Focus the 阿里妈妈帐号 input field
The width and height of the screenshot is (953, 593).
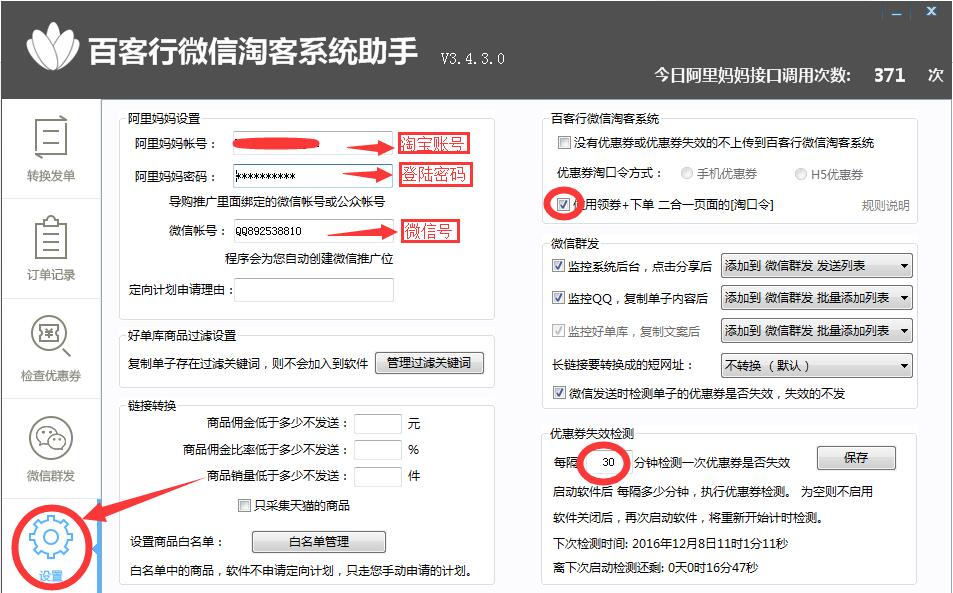pyautogui.click(x=312, y=143)
